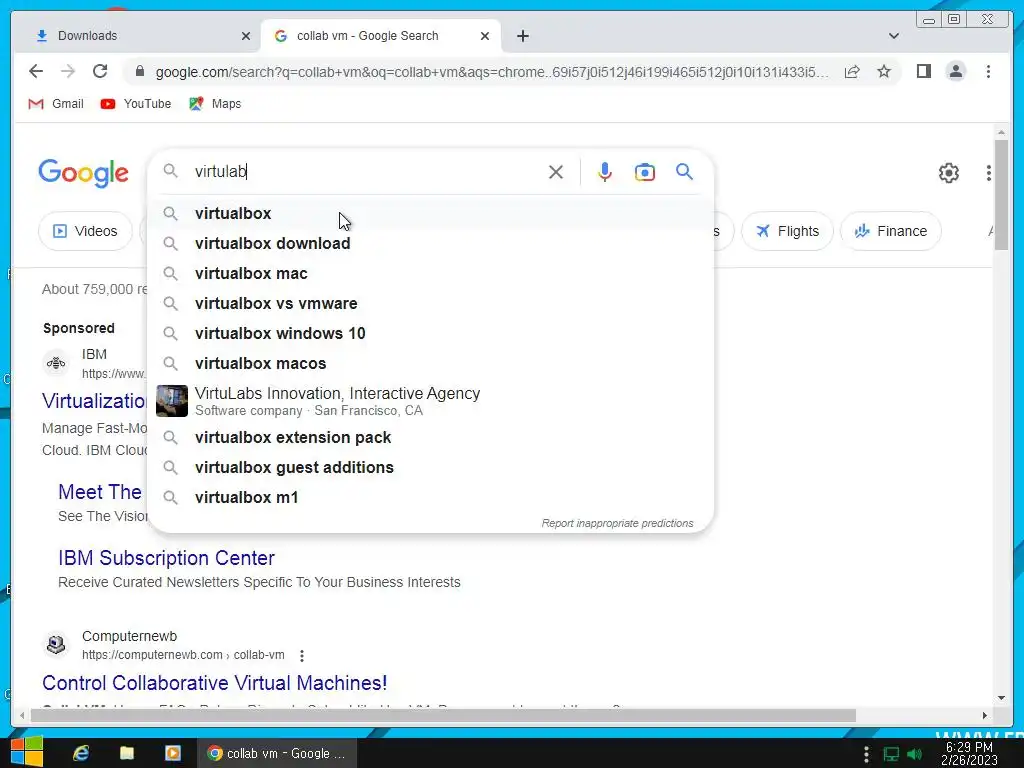View site info via the padlock icon
Image resolution: width=1024 pixels, height=768 pixels.
pyautogui.click(x=139, y=71)
